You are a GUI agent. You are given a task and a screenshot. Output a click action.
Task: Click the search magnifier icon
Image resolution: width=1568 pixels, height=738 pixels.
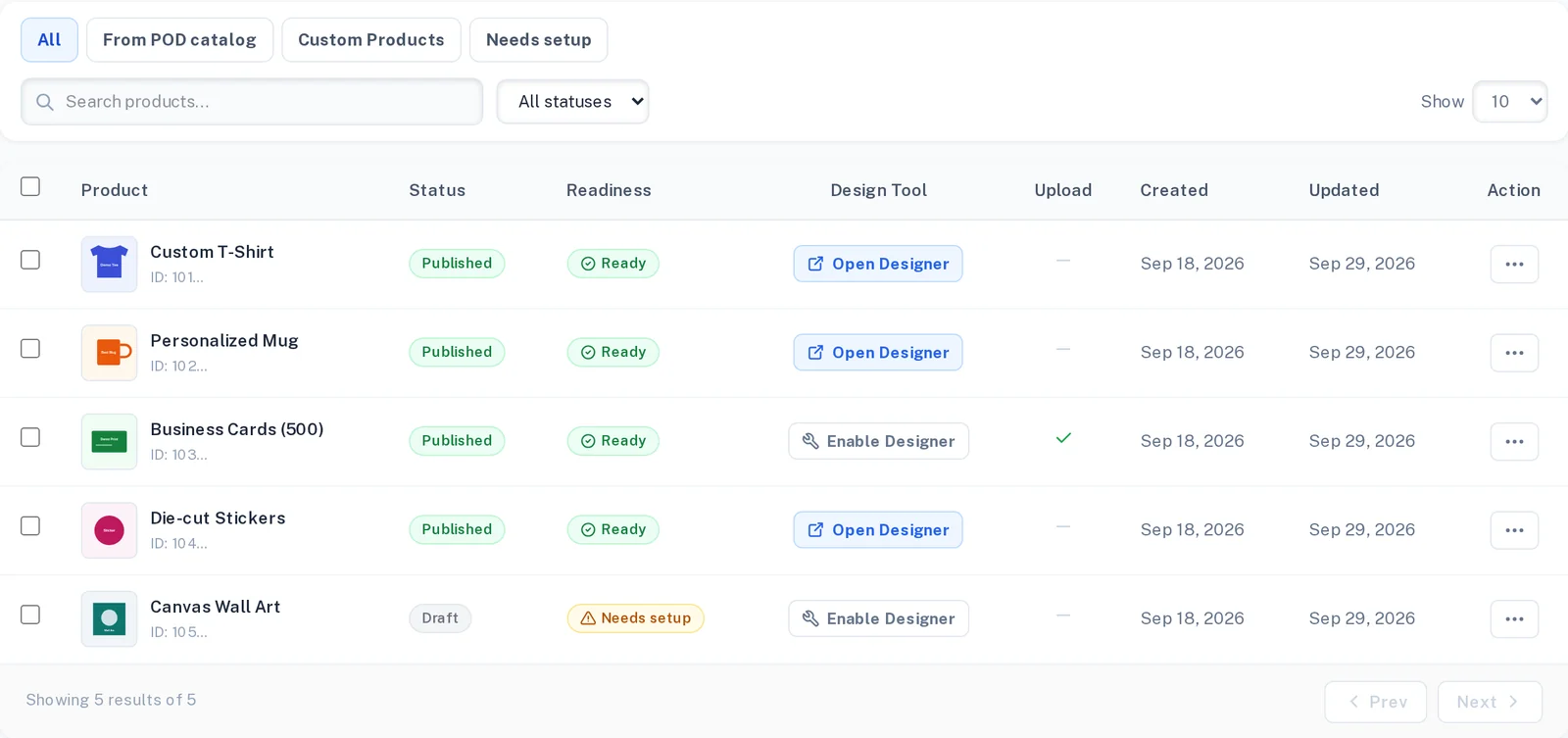click(44, 102)
